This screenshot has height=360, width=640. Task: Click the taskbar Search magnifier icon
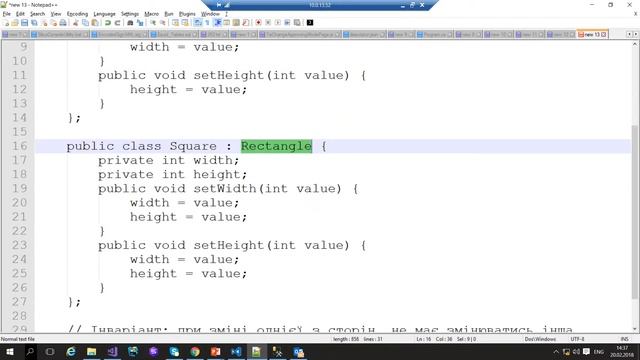(x=30, y=351)
